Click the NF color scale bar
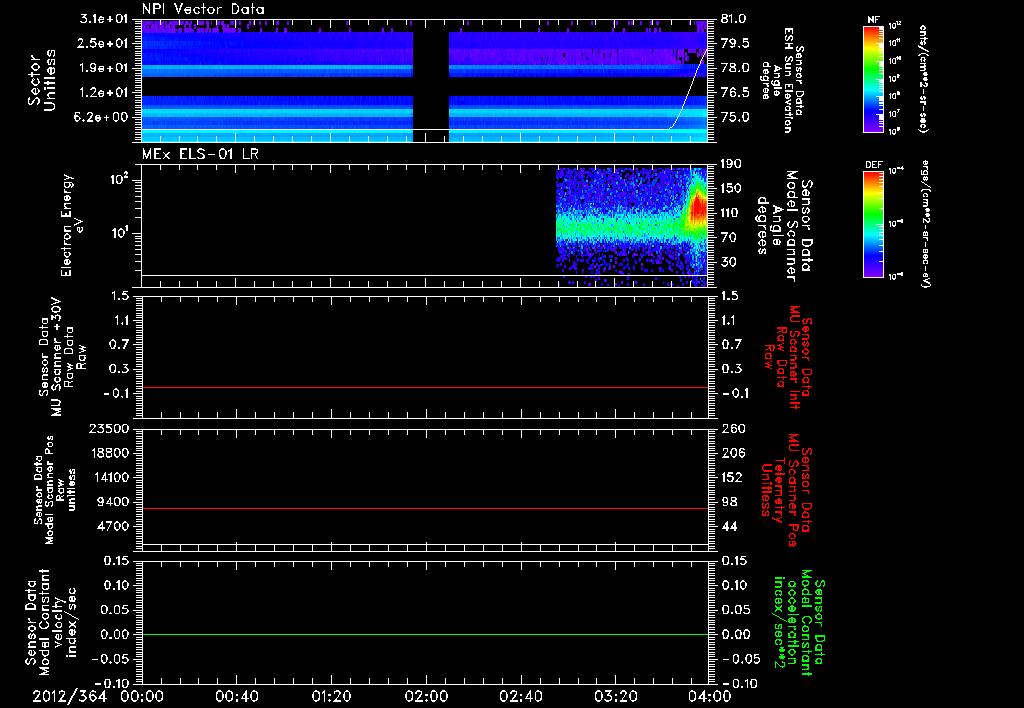Screen dimensions: 1024x708 click(x=874, y=79)
